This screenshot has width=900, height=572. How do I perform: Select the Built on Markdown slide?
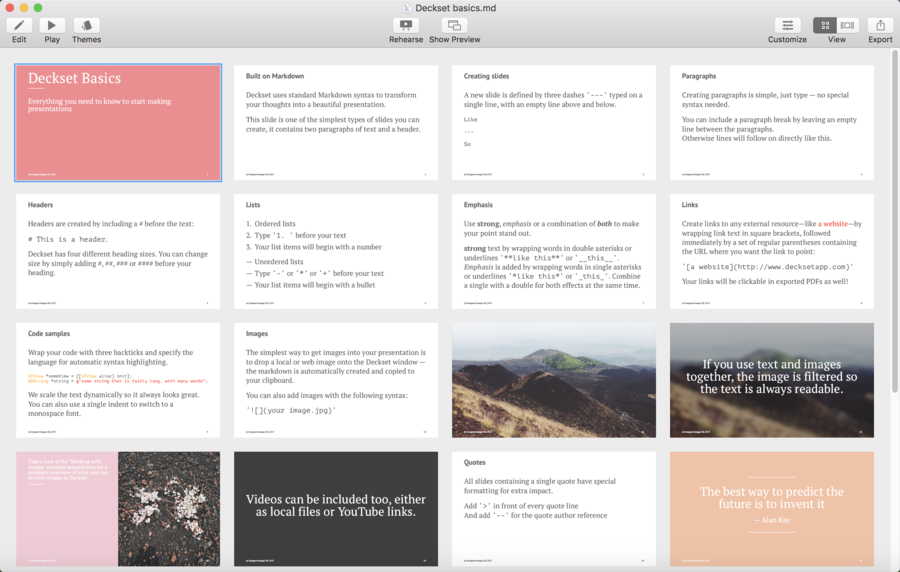coord(336,123)
